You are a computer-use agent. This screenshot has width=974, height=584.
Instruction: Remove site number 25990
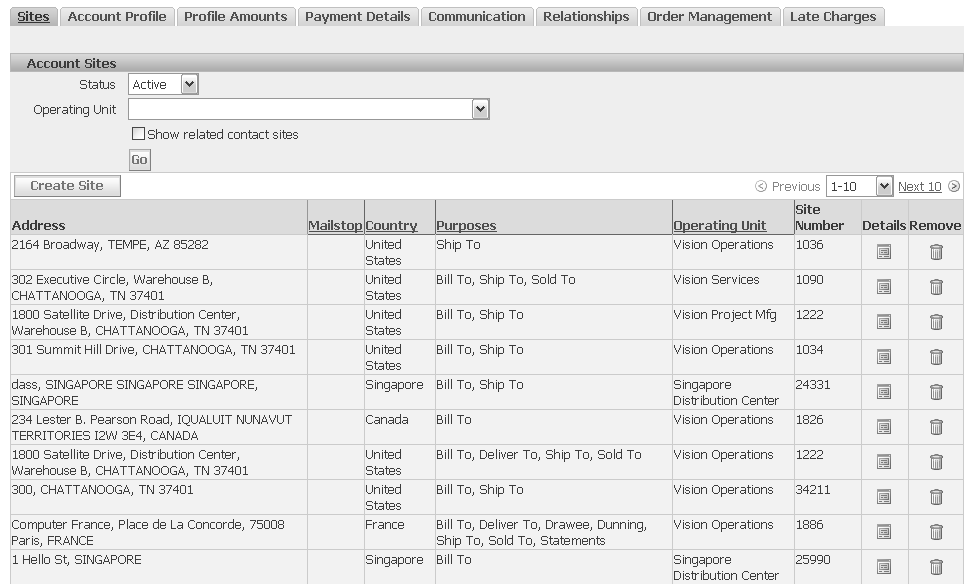[936, 567]
